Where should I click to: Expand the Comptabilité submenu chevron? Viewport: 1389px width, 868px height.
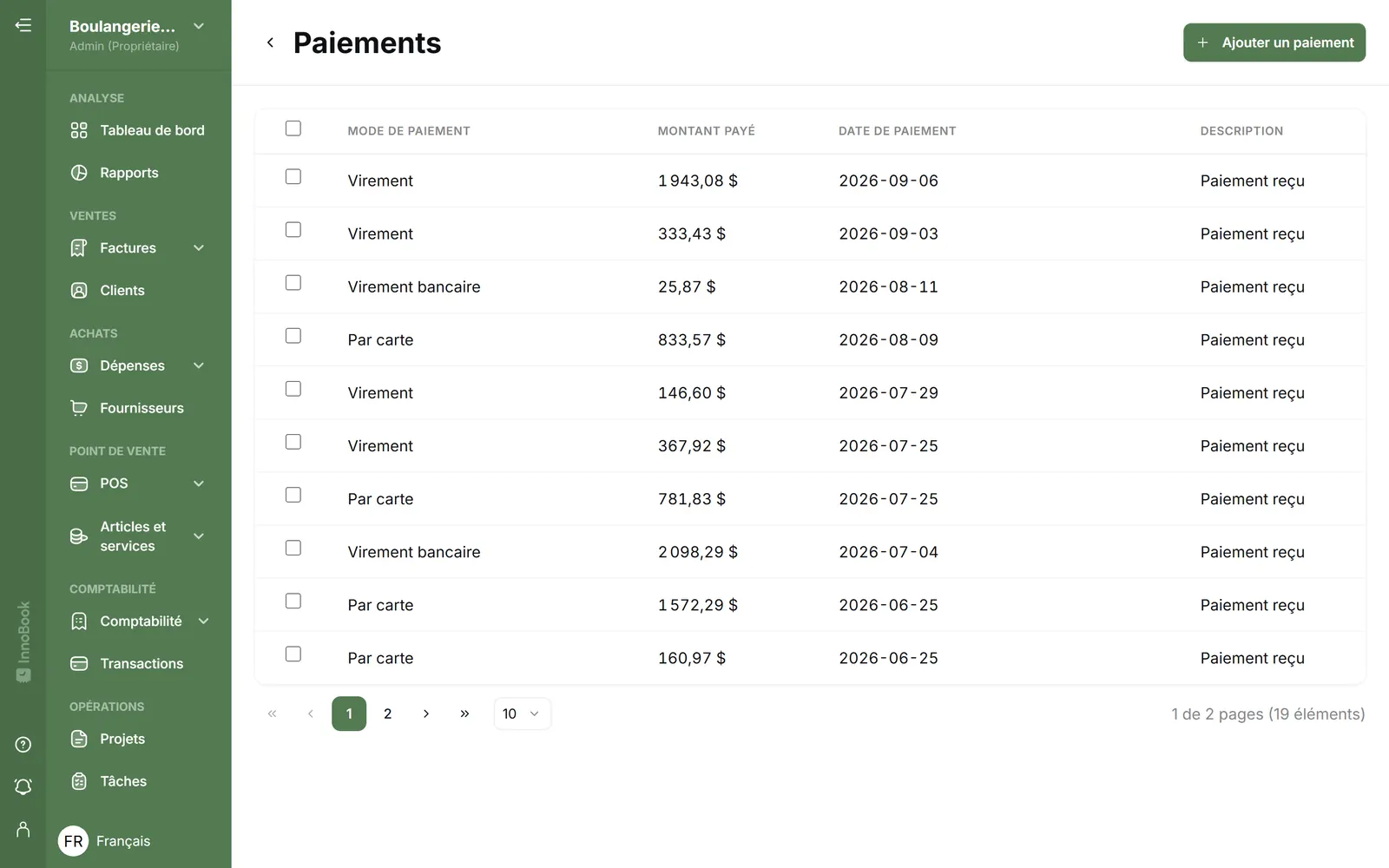coord(204,621)
